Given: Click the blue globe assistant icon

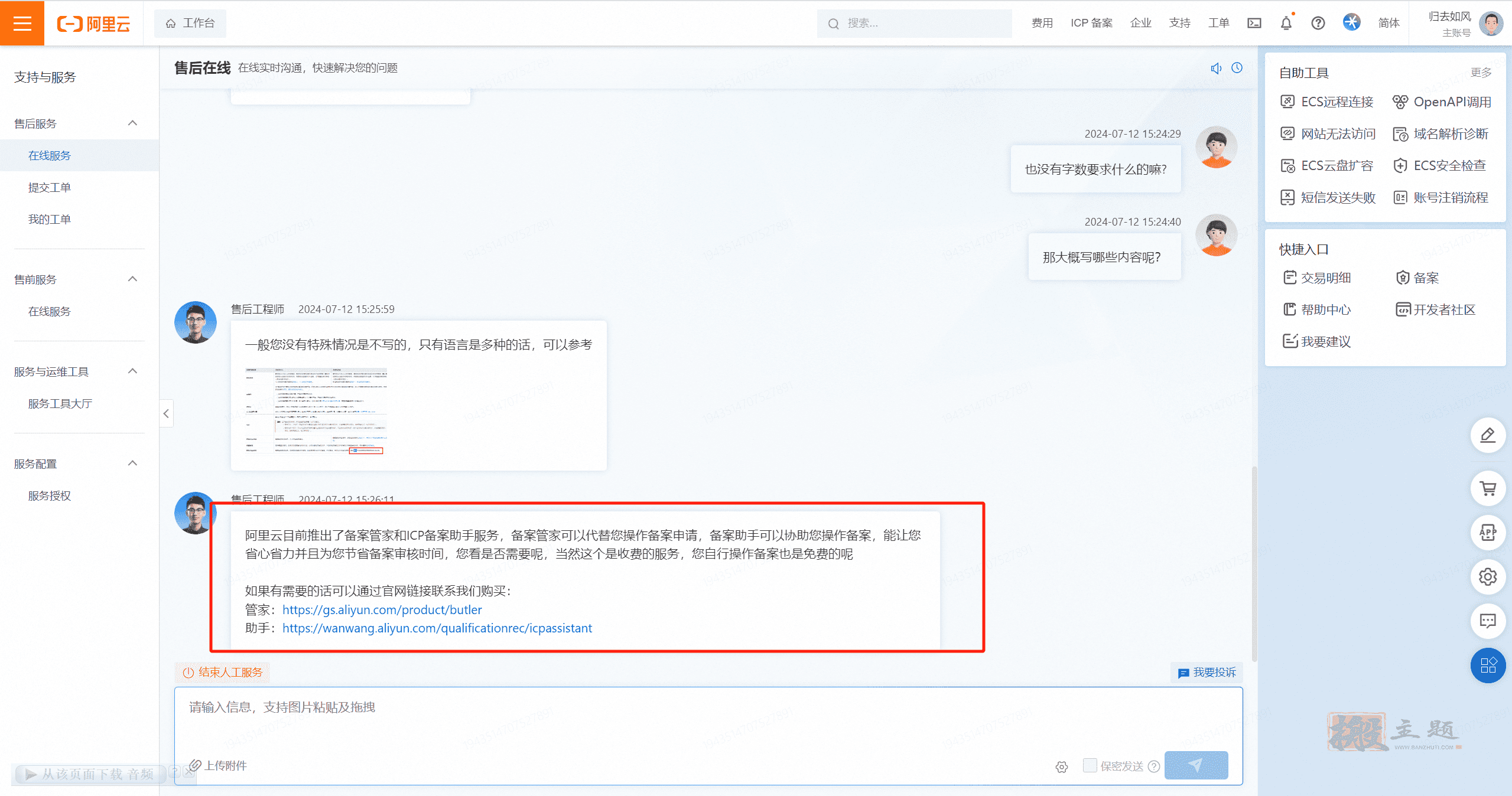Looking at the screenshot, I should [1351, 22].
